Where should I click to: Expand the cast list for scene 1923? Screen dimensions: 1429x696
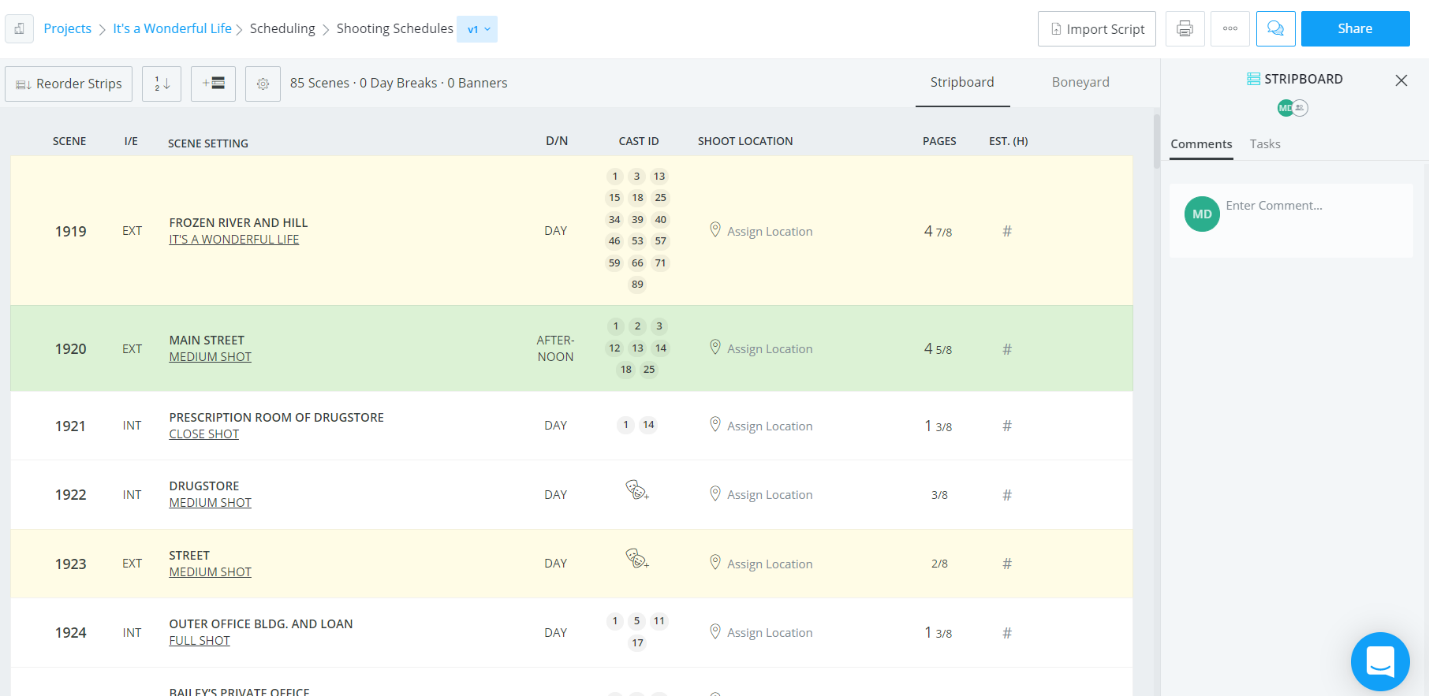[x=637, y=561]
